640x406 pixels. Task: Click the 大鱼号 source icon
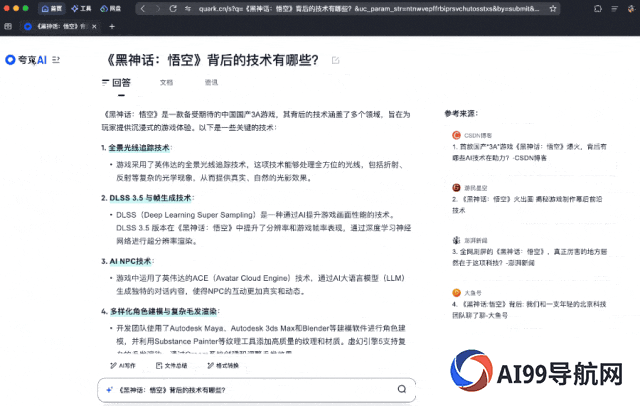(456, 293)
